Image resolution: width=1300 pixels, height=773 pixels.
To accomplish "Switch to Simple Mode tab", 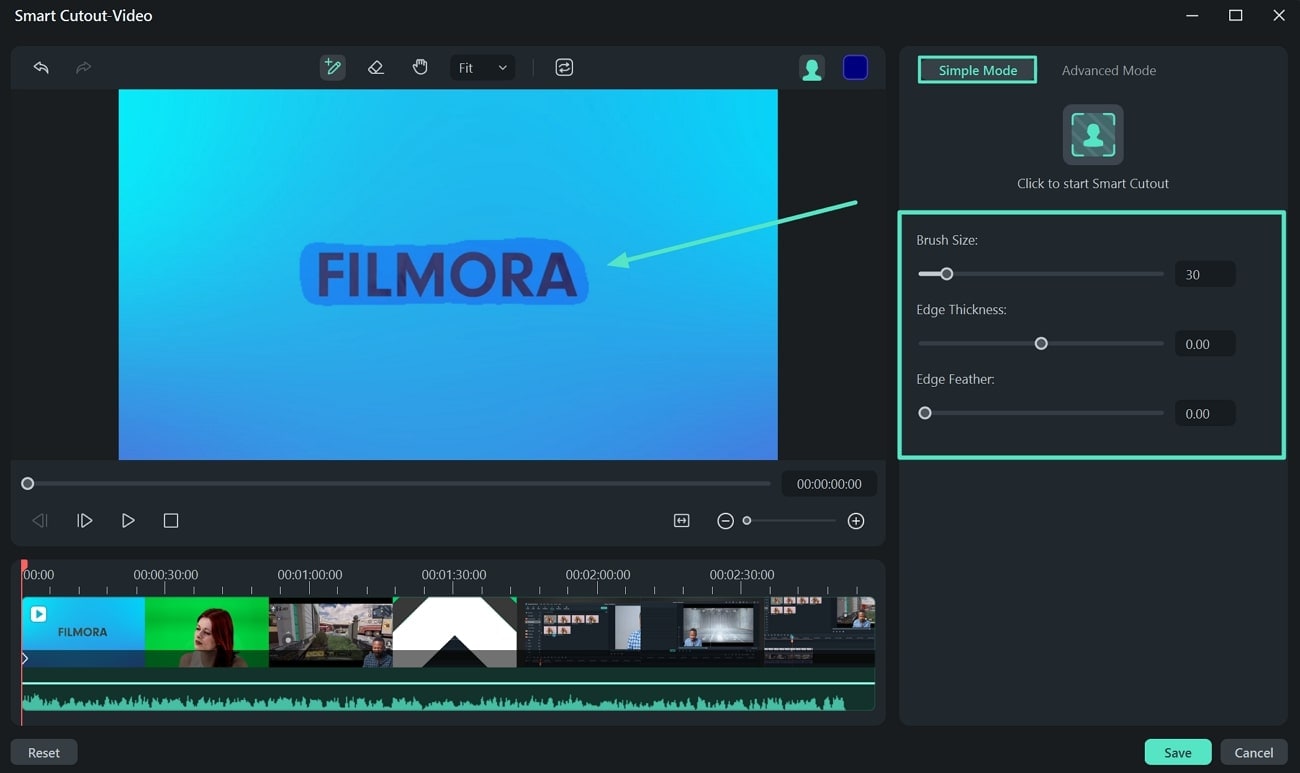I will tap(977, 70).
